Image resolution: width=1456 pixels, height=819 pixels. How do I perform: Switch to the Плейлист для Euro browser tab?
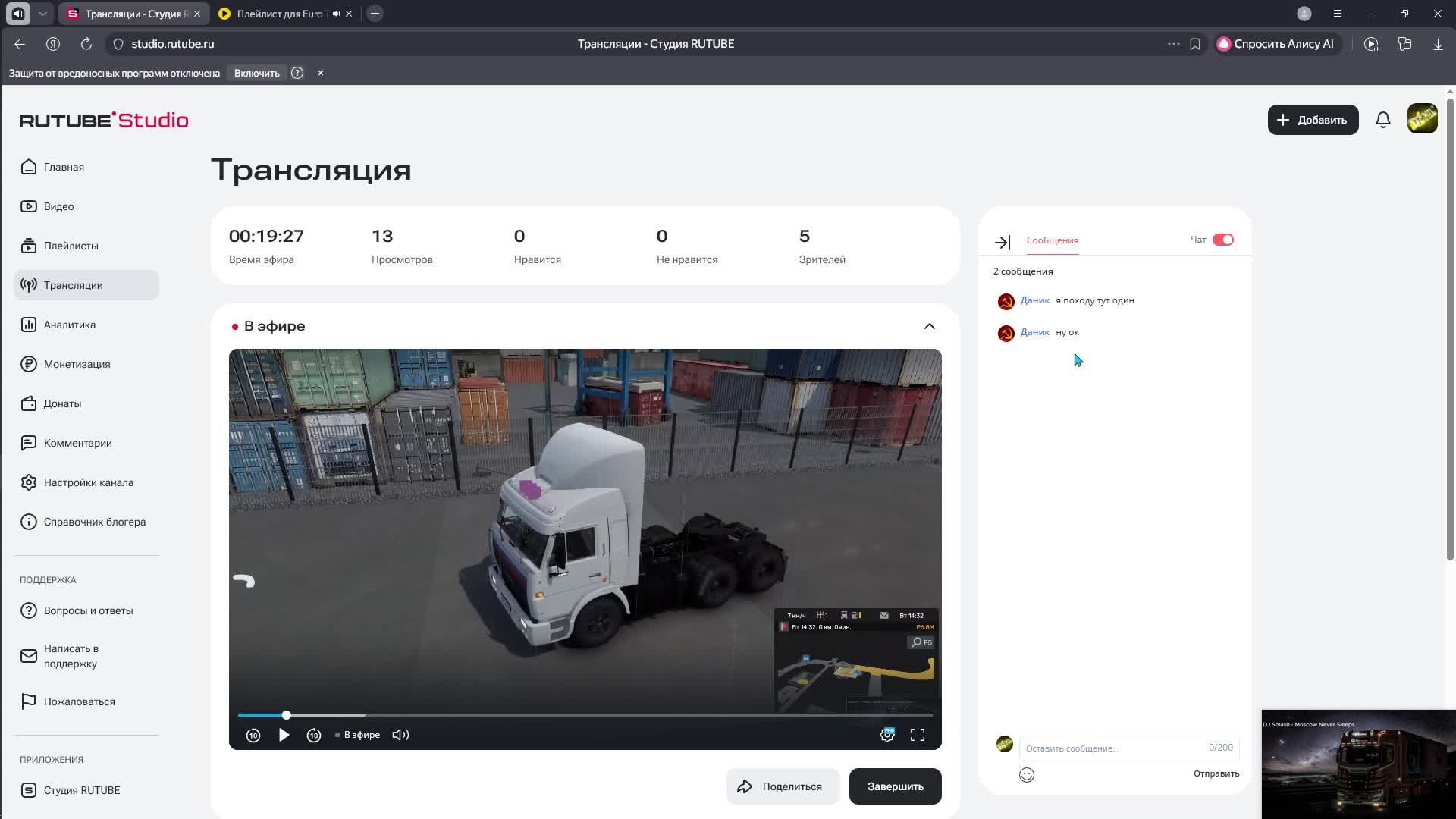(x=277, y=13)
